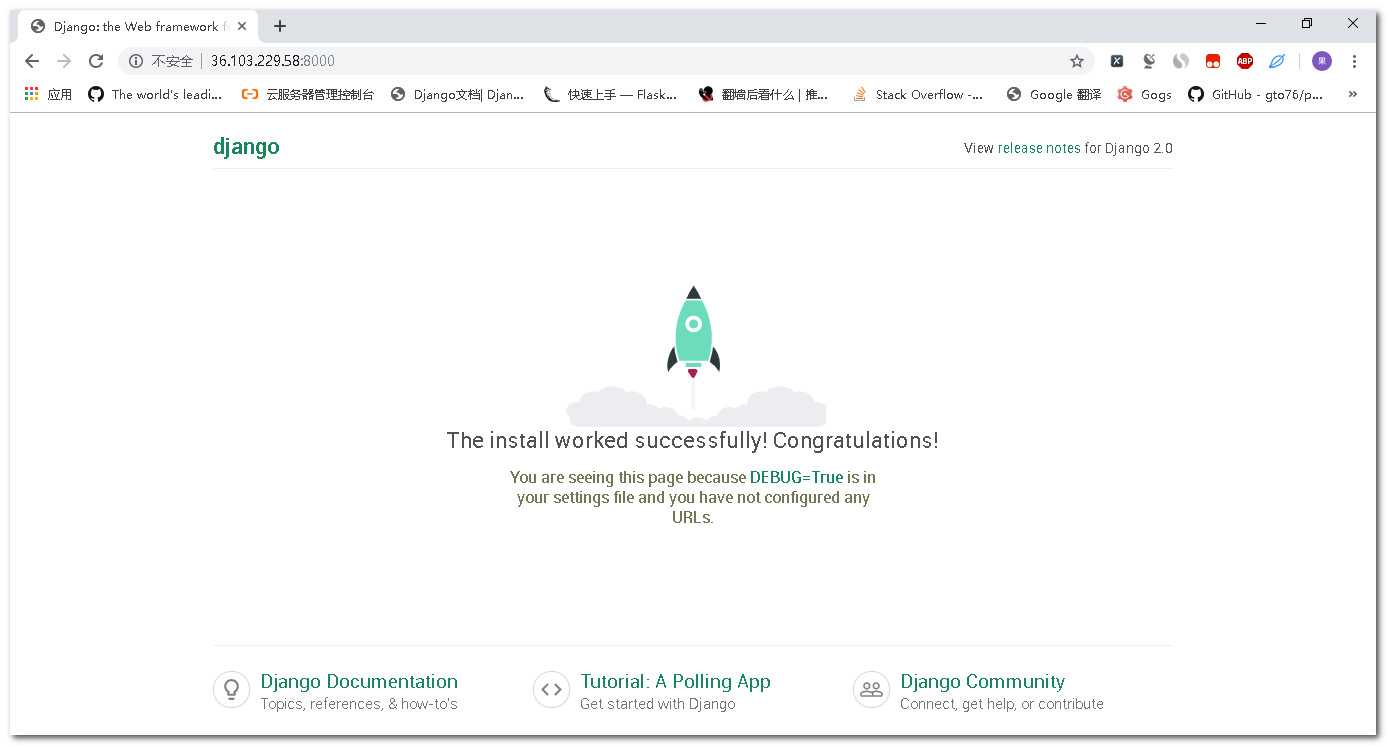Open the Django Community link
This screenshot has width=1387, height=746.
tap(982, 681)
